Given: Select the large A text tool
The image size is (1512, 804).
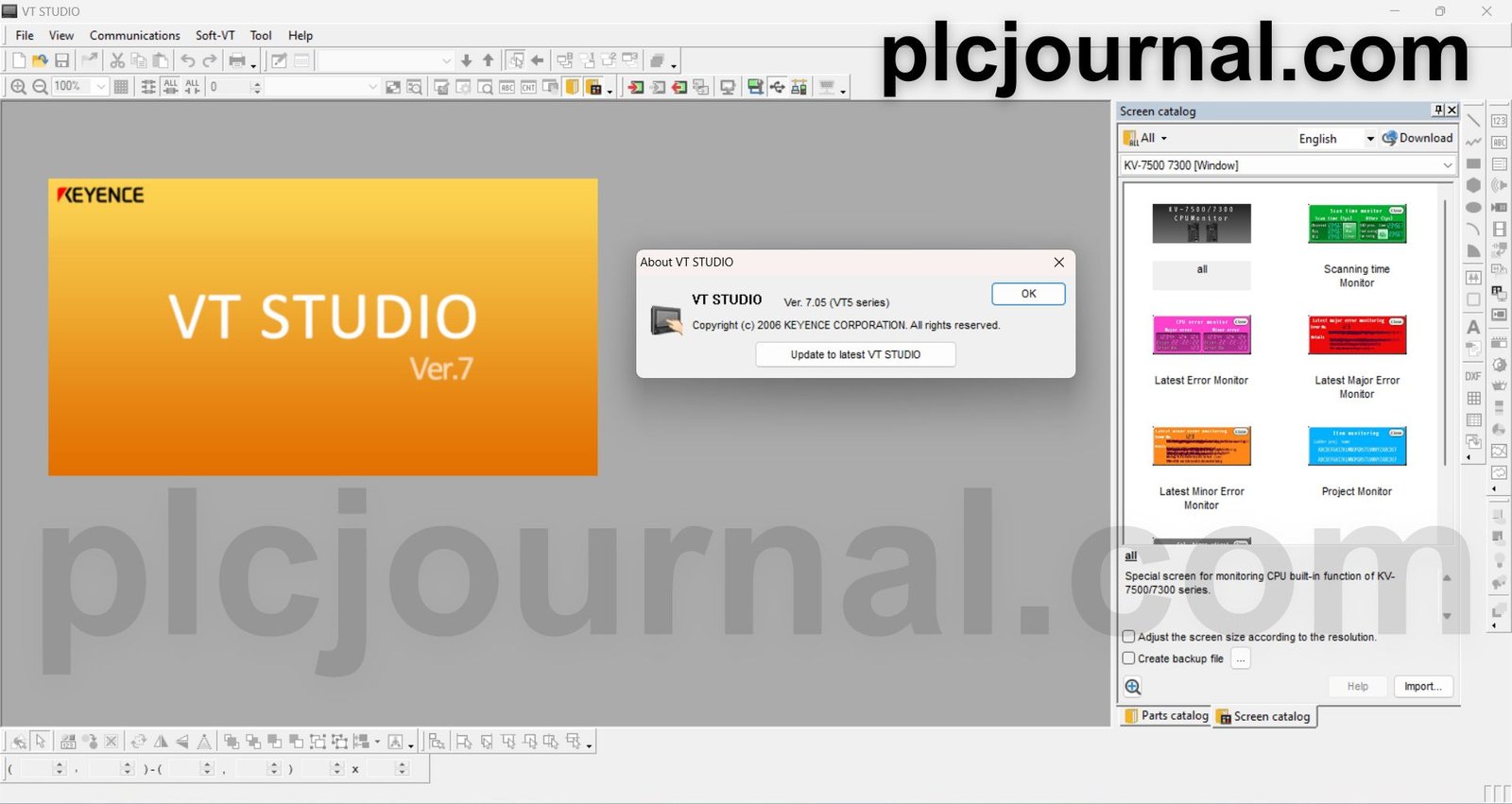Looking at the screenshot, I should (1473, 327).
